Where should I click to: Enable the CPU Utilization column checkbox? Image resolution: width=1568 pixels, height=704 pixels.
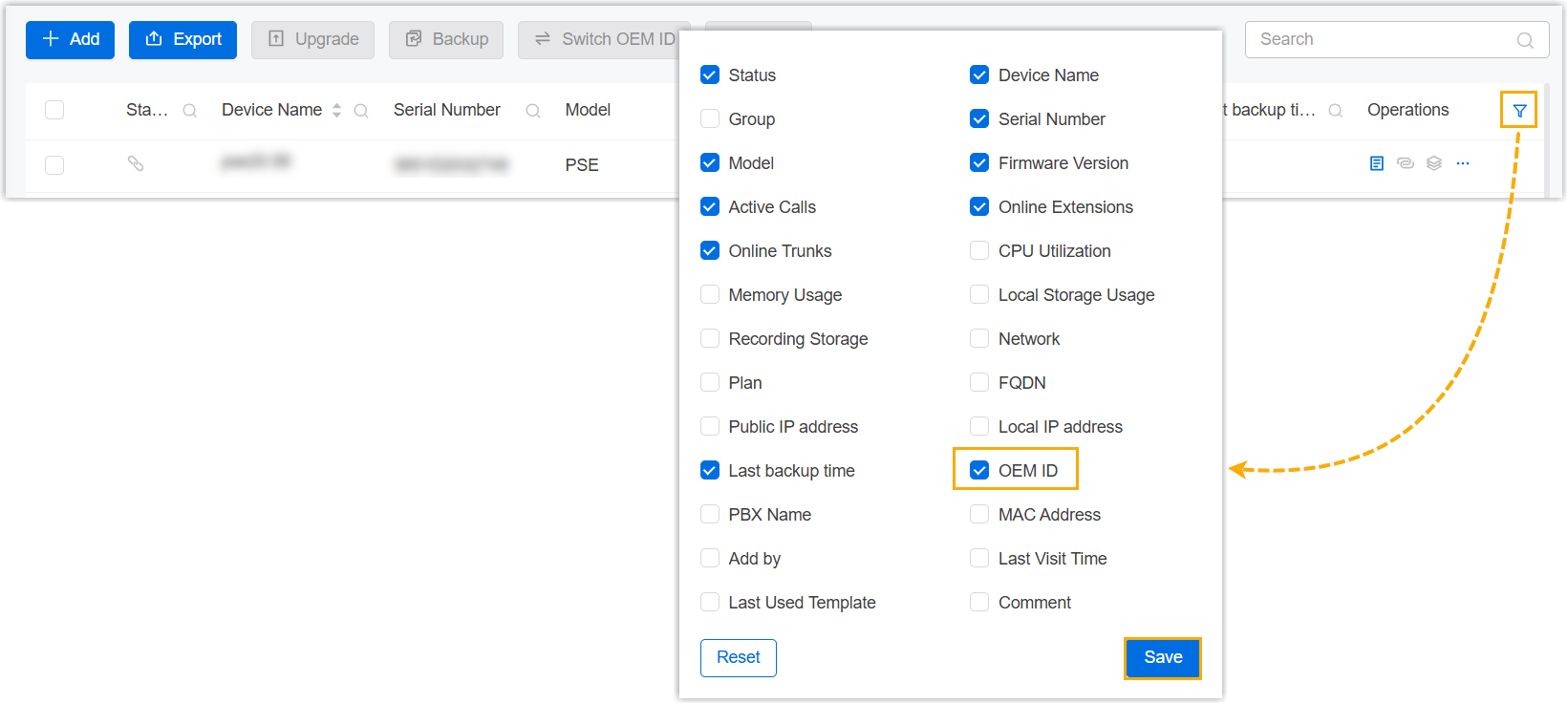pyautogui.click(x=979, y=250)
